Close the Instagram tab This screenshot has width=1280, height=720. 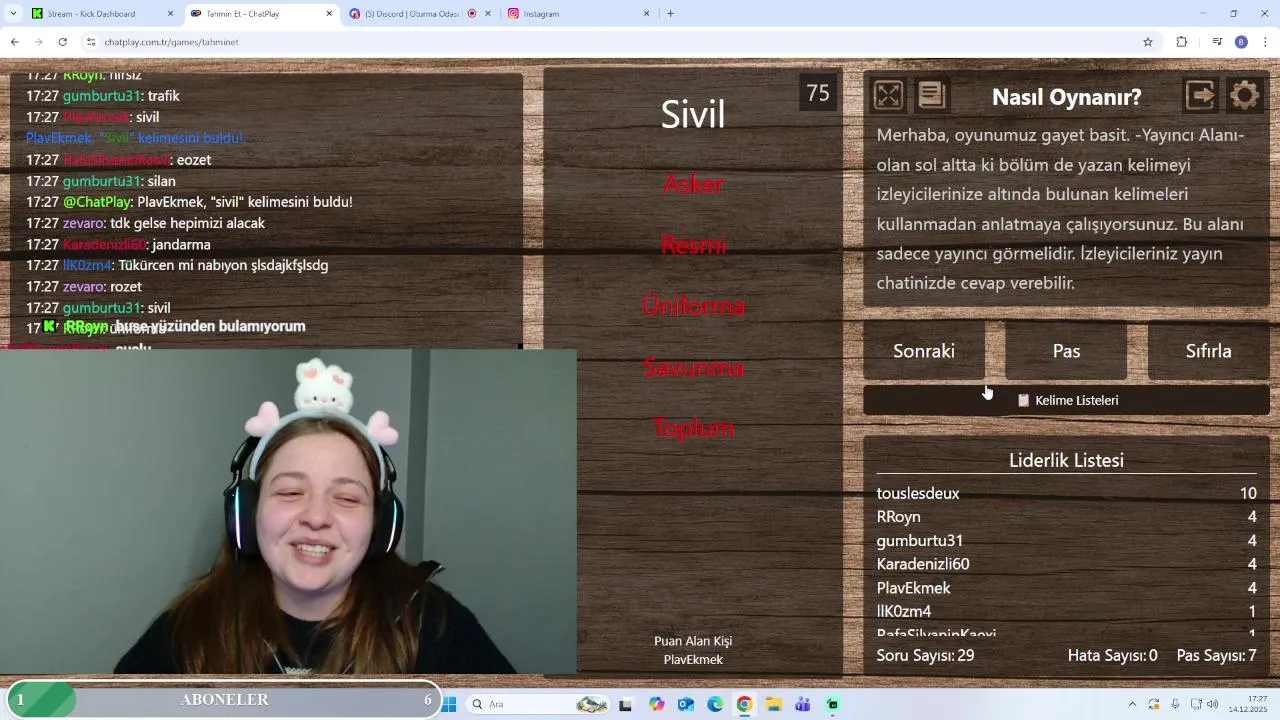(646, 14)
